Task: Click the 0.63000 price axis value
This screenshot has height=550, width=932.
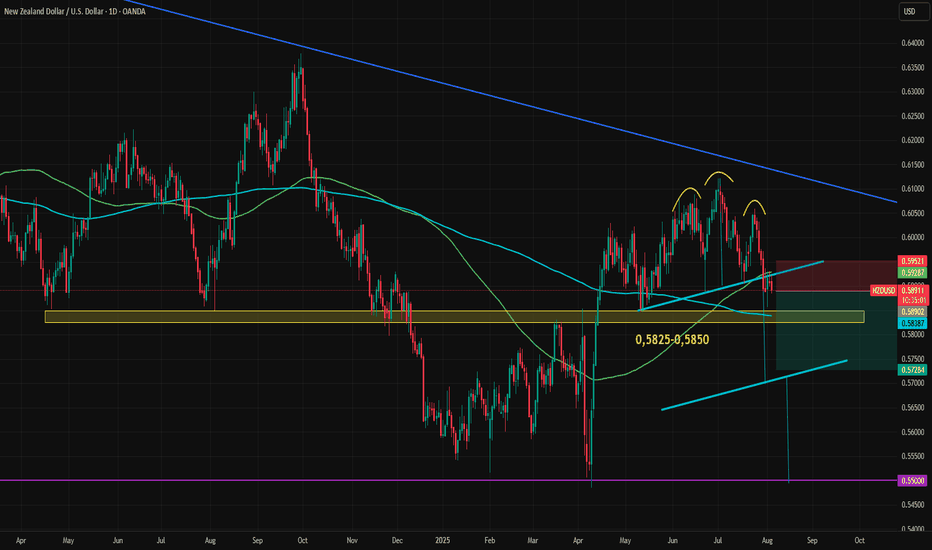Action: tap(912, 92)
